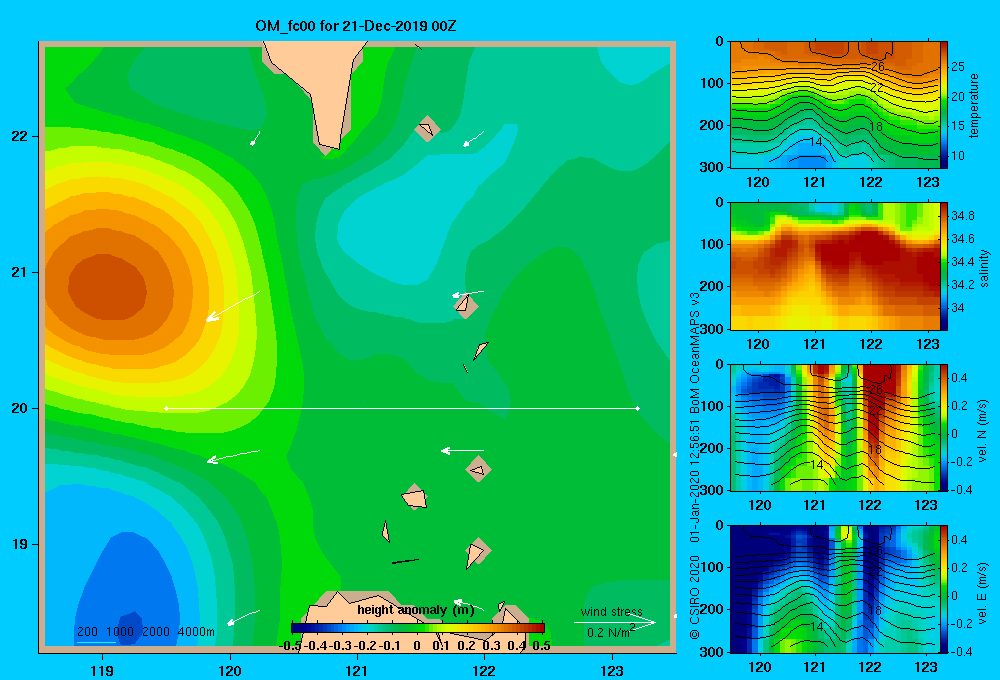Screen dimensions: 1000x680
Task: Click the title "OM_fc00 for 21-Dec-2019 00Z"
Action: point(356,26)
